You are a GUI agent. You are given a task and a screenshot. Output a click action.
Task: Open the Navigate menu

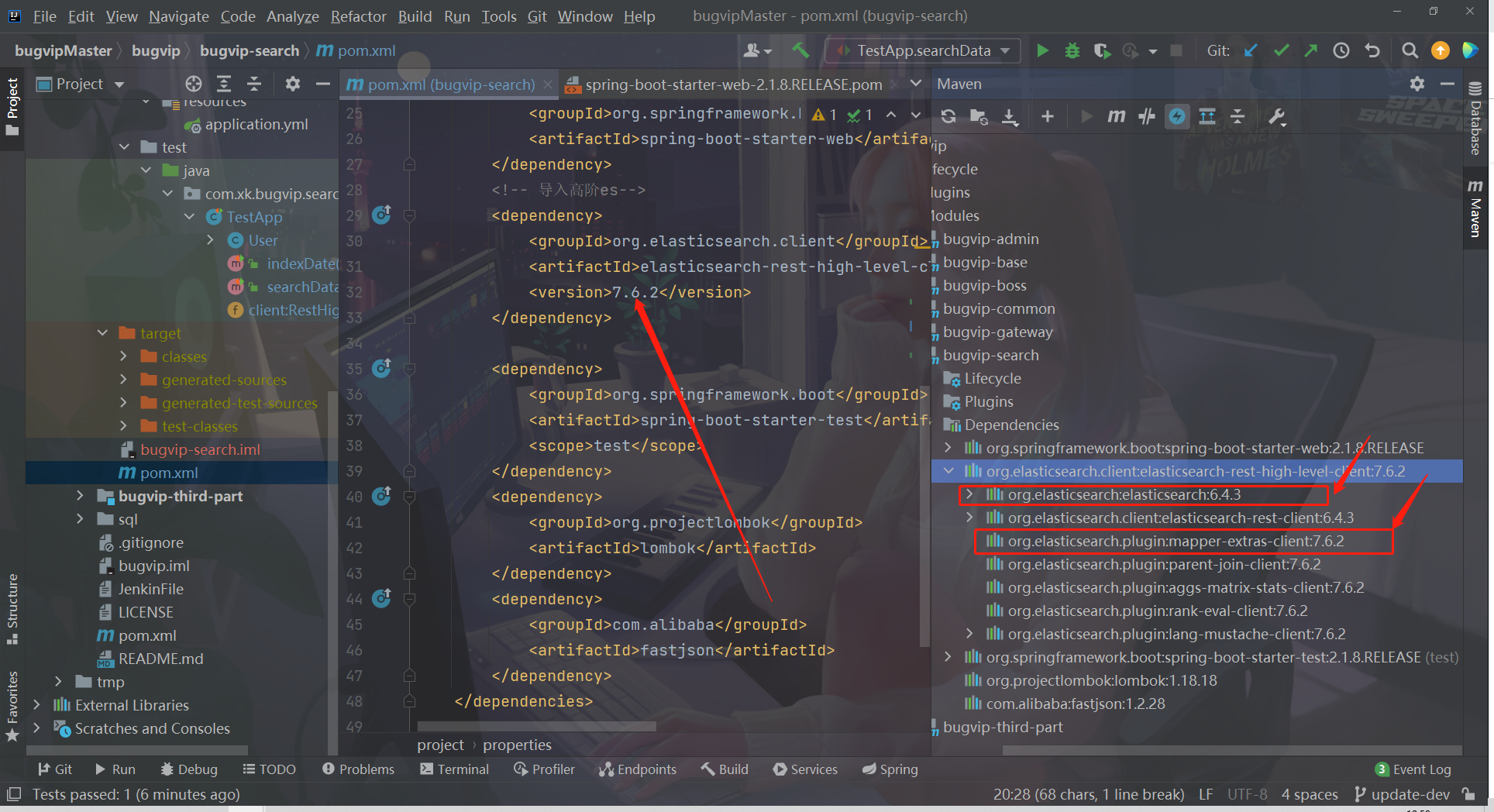click(178, 15)
